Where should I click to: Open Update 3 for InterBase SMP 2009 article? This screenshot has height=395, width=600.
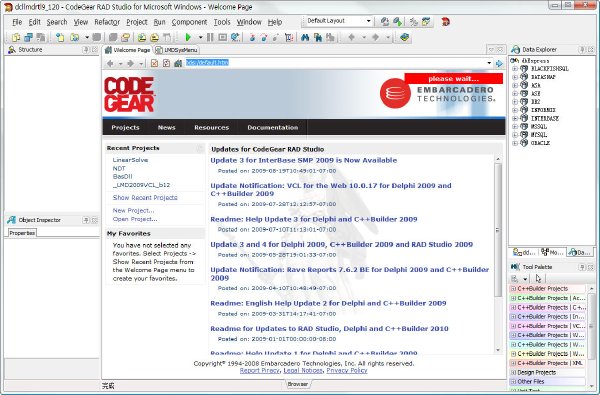coord(303,160)
